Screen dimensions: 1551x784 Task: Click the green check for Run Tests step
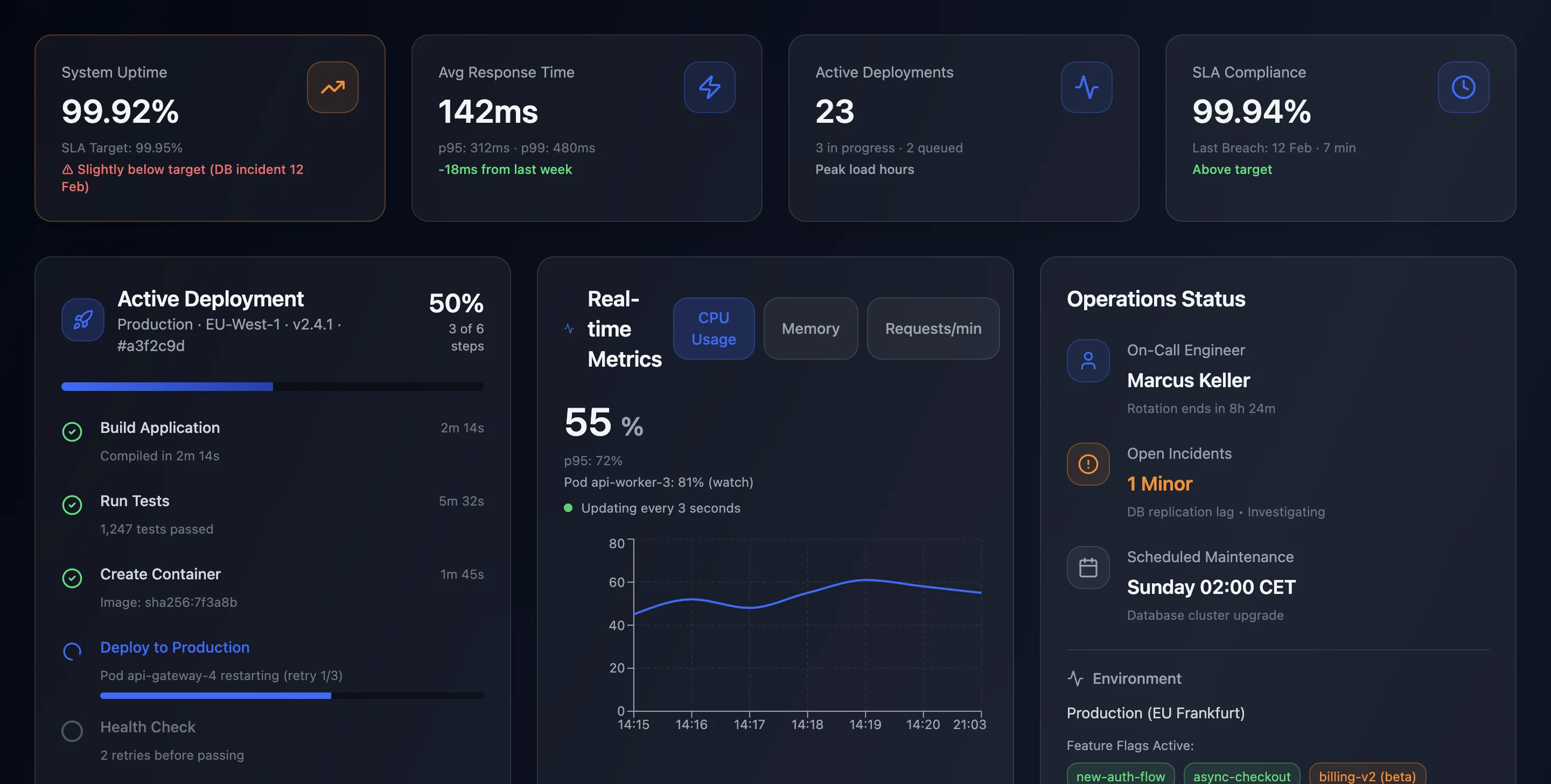pyautogui.click(x=72, y=505)
